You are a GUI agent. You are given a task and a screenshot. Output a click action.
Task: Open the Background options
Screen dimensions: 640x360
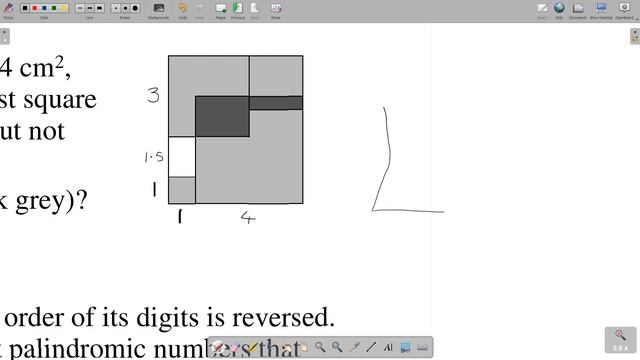pos(158,10)
